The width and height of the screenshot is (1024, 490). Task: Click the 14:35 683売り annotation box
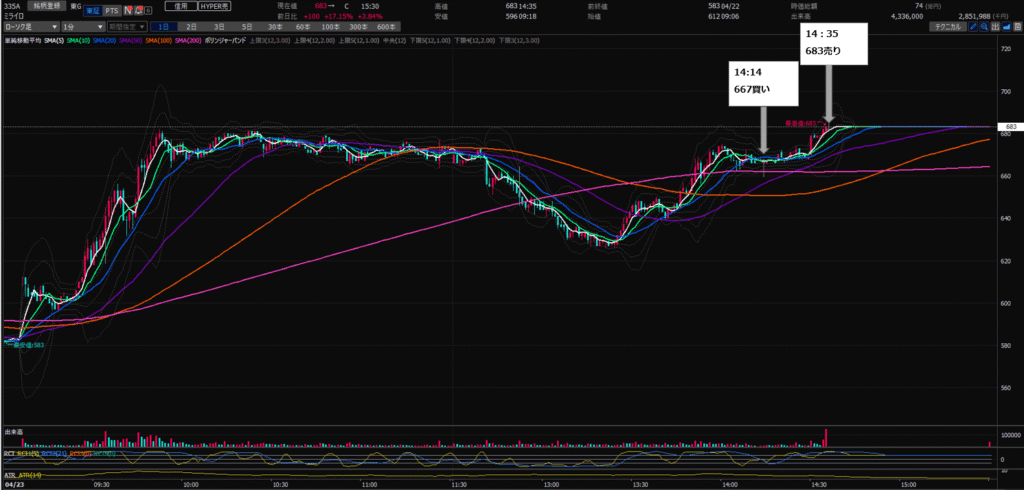tap(833, 41)
